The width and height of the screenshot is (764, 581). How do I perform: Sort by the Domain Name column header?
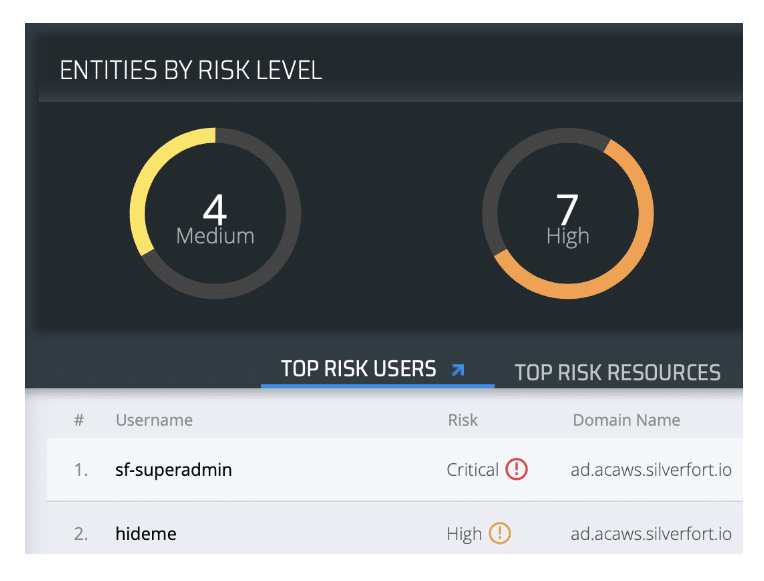tap(626, 420)
